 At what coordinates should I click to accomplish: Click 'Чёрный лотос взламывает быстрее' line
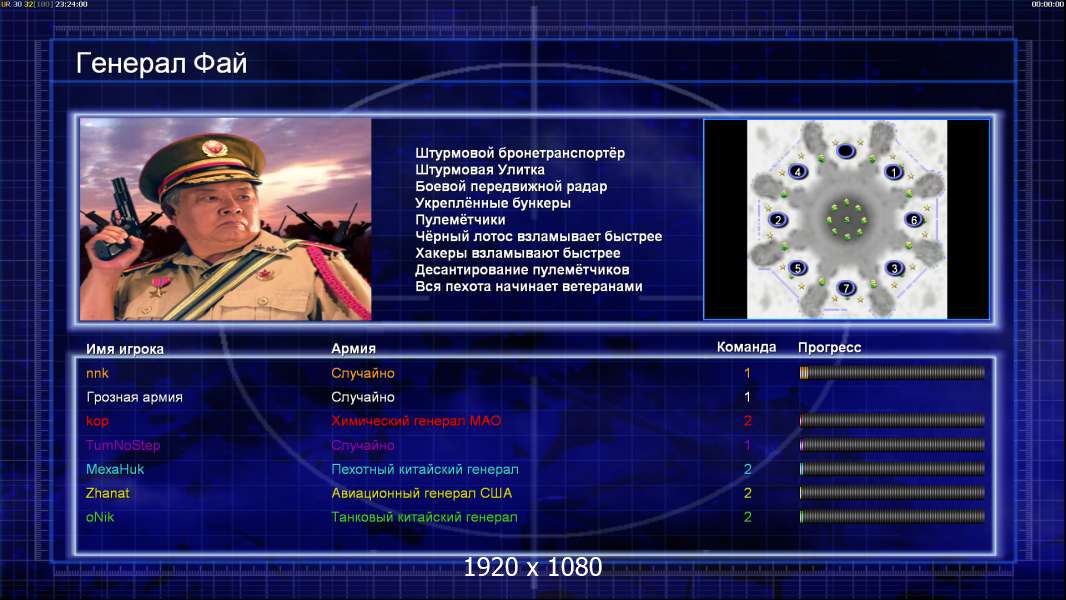pos(538,236)
